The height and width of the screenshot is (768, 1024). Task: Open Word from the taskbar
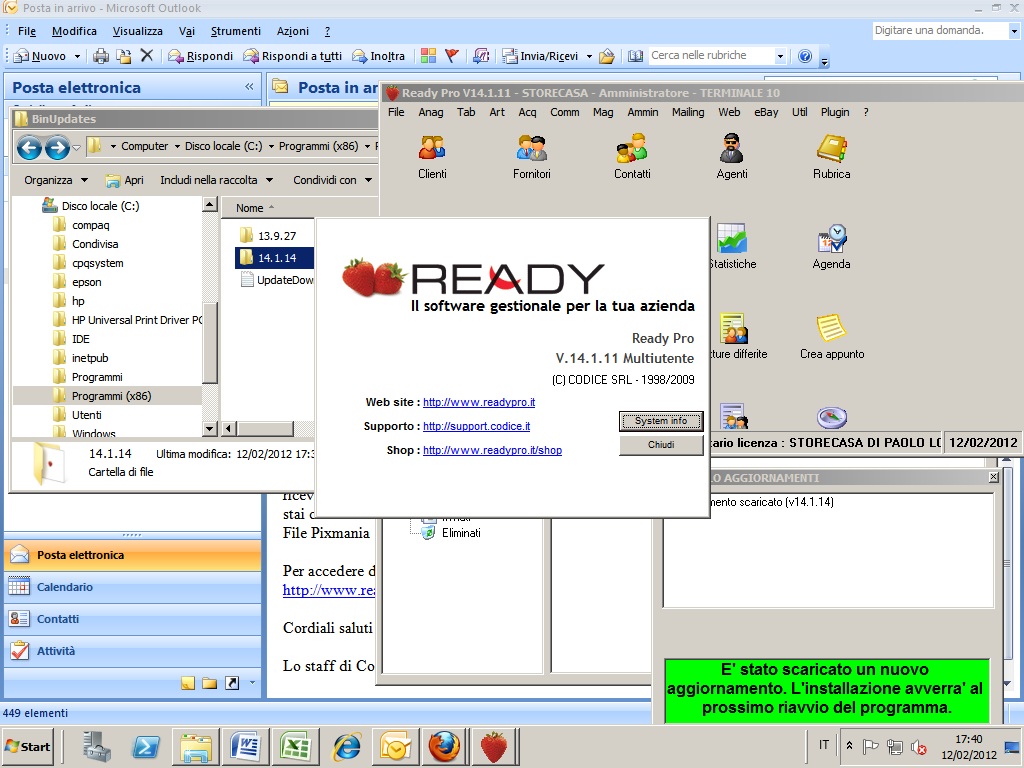click(x=246, y=746)
